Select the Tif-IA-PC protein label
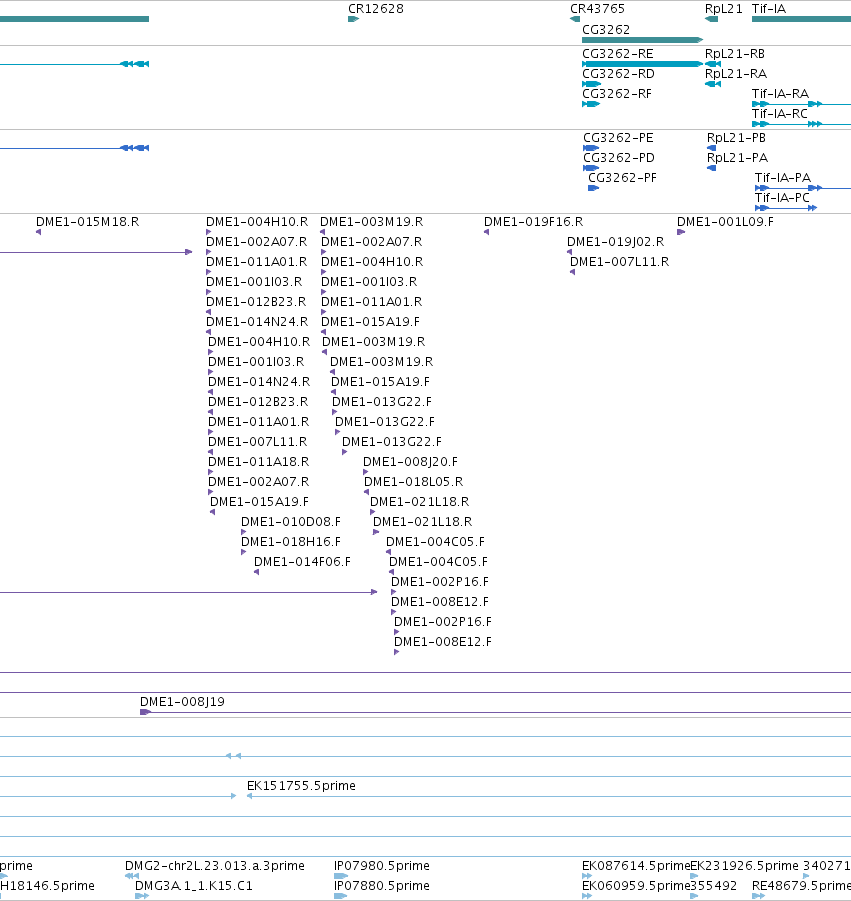Image resolution: width=851 pixels, height=901 pixels. point(782,198)
